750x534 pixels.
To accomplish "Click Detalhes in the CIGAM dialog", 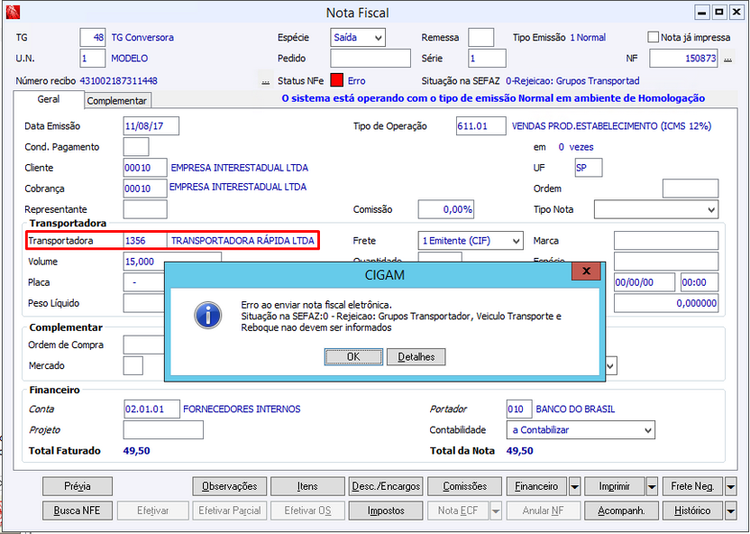I will (x=416, y=357).
